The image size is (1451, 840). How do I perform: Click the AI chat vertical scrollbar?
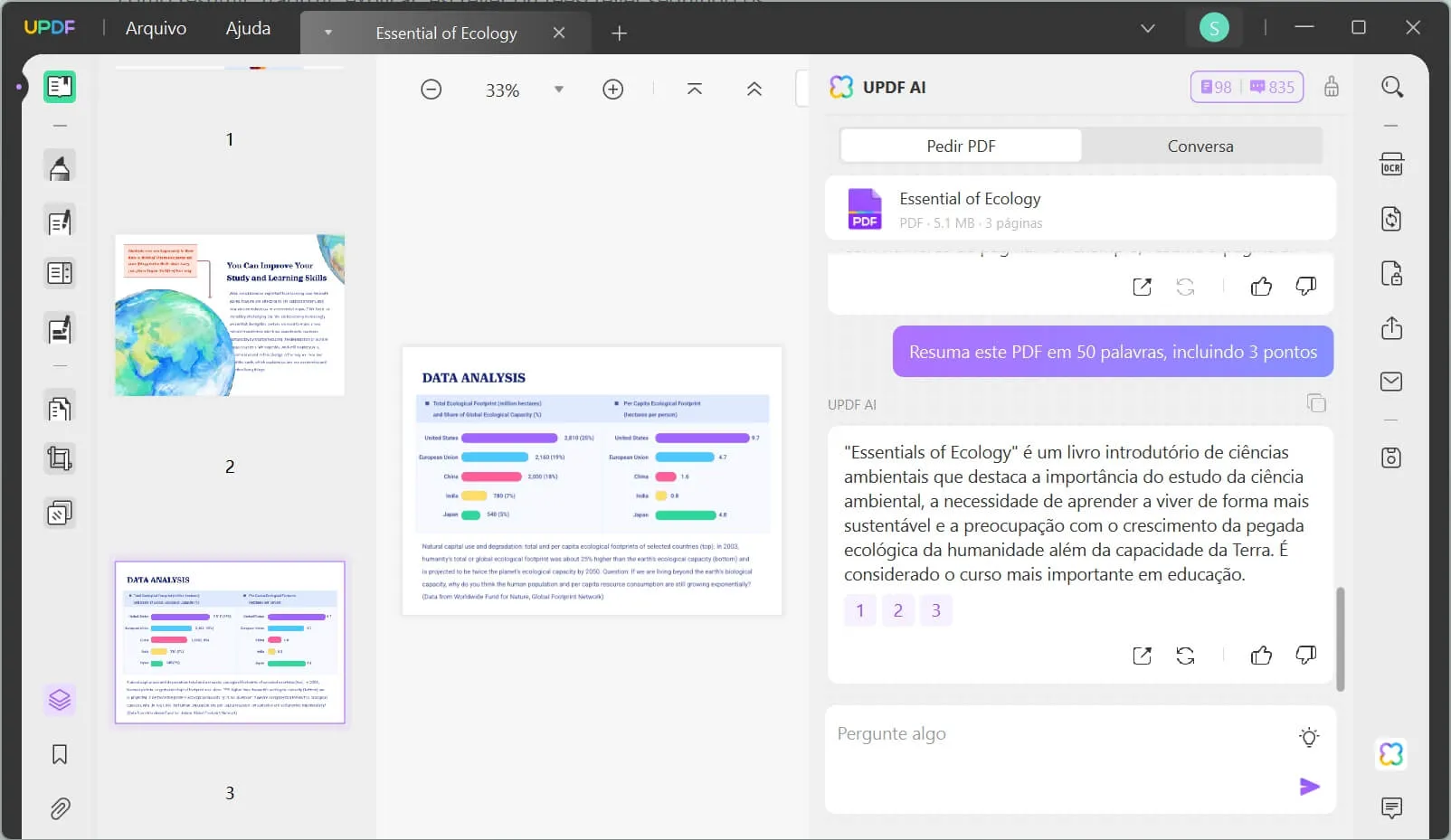pyautogui.click(x=1341, y=639)
